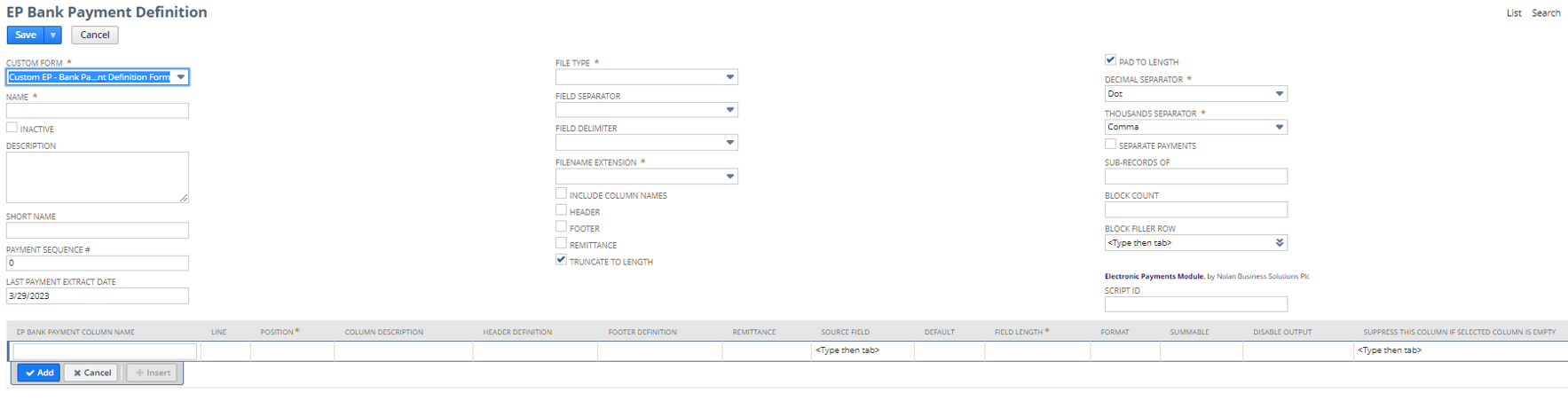Open the Field Separator dropdown

[x=729, y=110]
